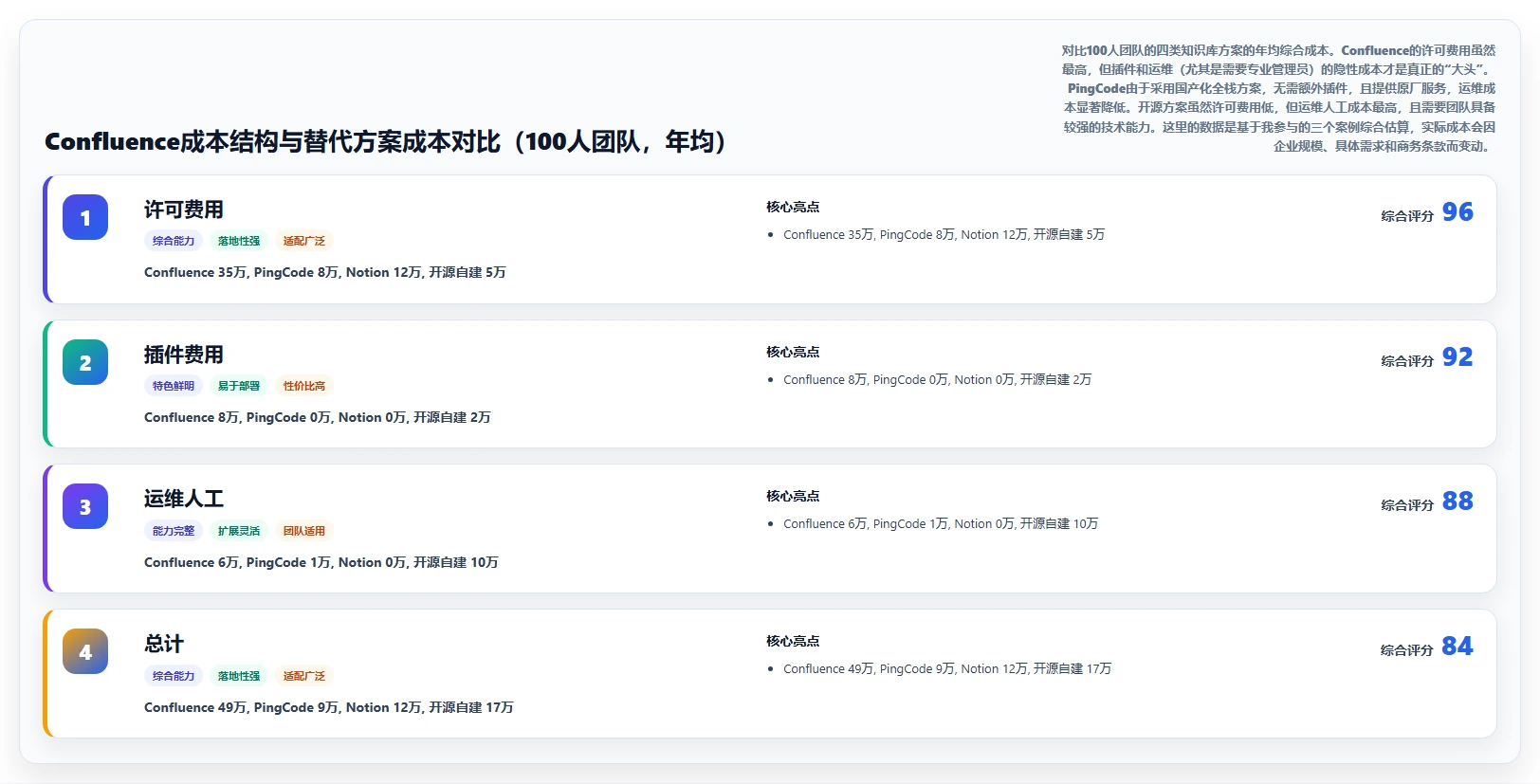Select the 插件费用 card title
The height and width of the screenshot is (784, 1540).
pyautogui.click(x=184, y=355)
